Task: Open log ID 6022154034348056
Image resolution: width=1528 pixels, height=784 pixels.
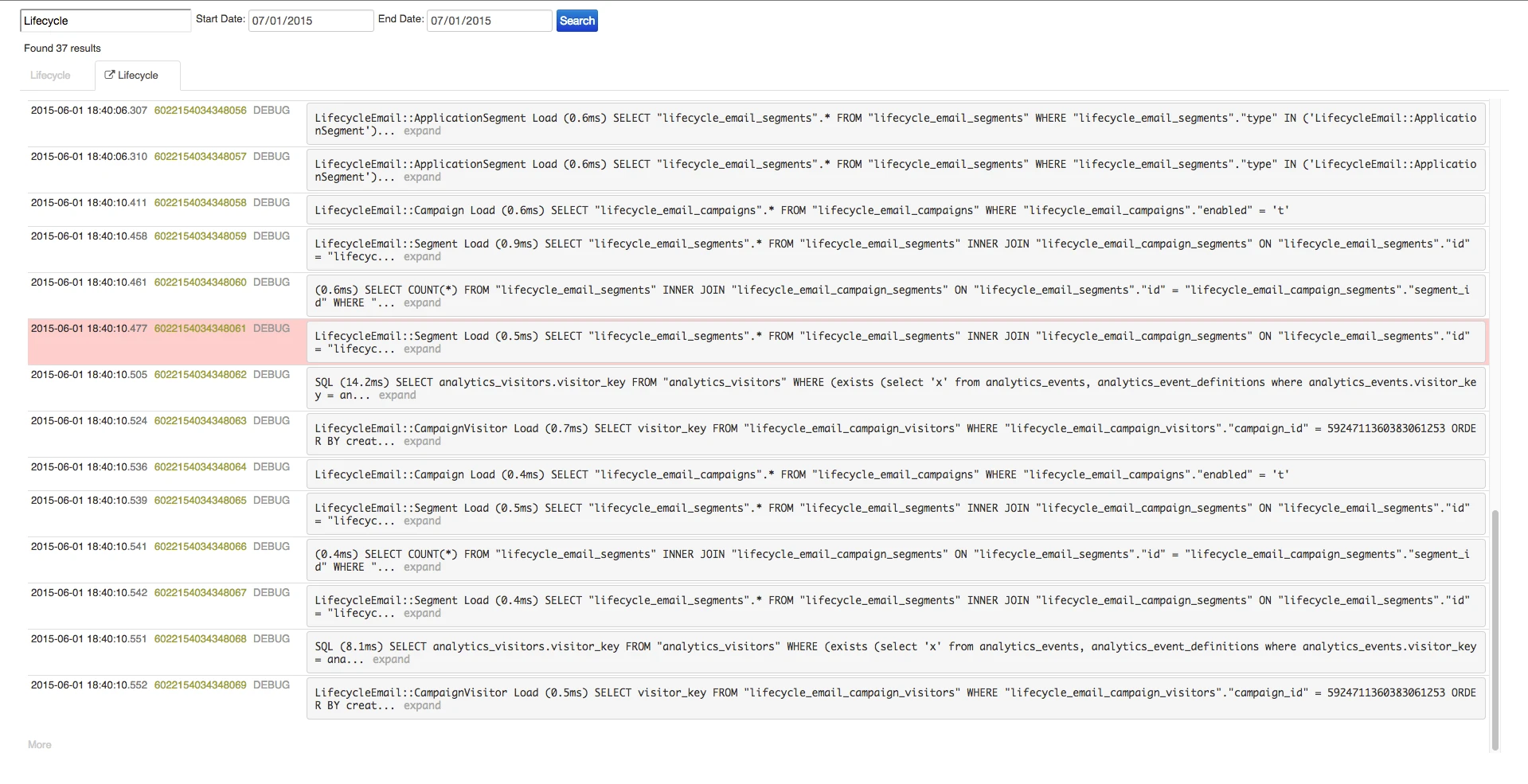Action: (200, 111)
